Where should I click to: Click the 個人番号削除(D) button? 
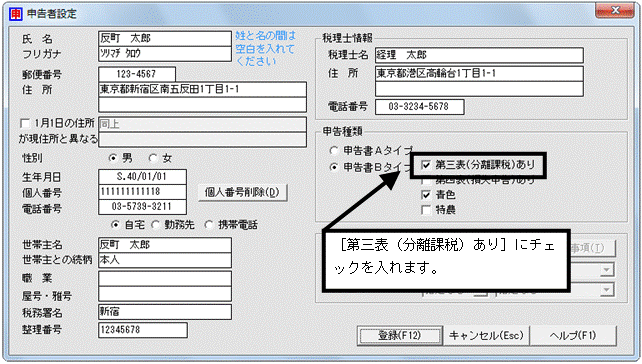coord(242,192)
